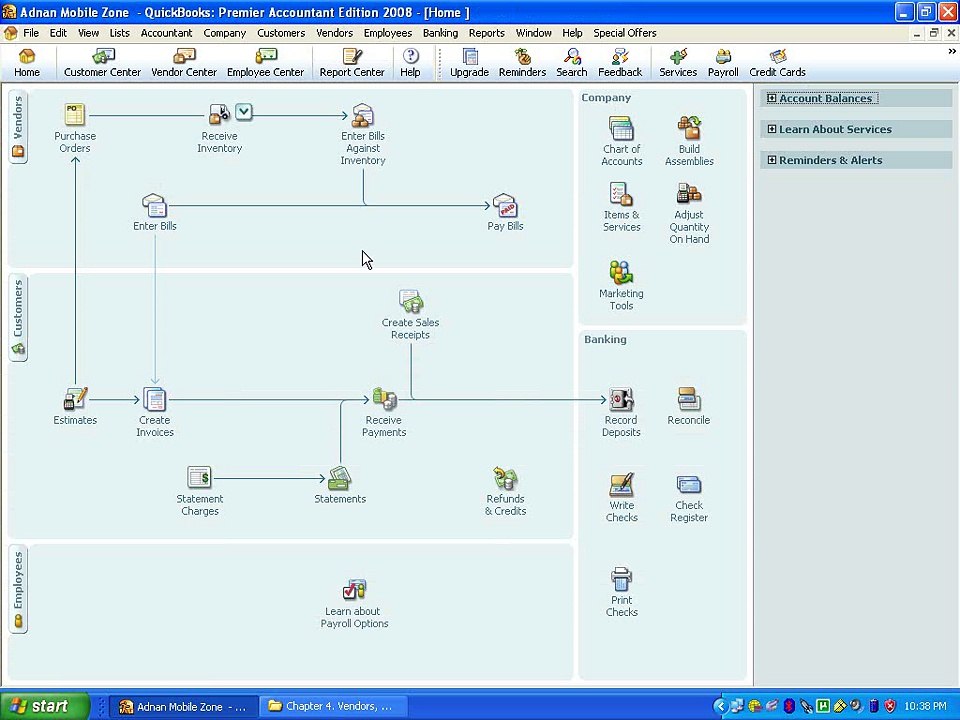Expand Learn About Services section

771,129
